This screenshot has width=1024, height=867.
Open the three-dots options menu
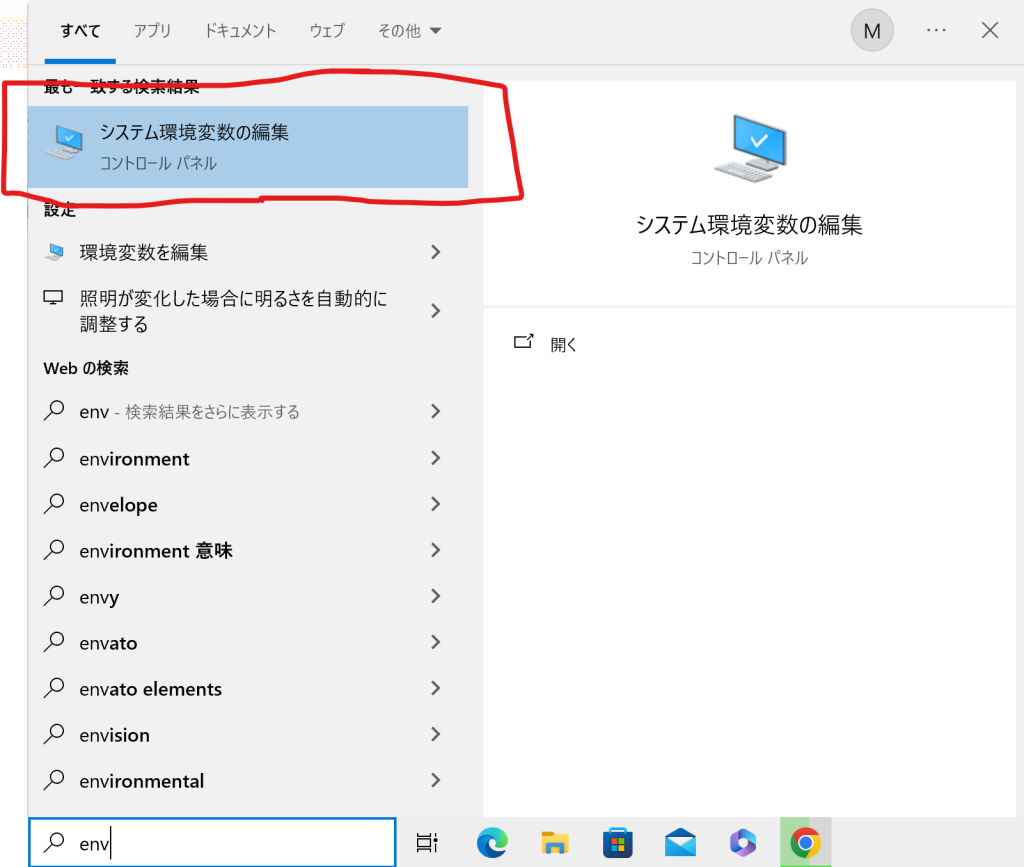tap(936, 31)
